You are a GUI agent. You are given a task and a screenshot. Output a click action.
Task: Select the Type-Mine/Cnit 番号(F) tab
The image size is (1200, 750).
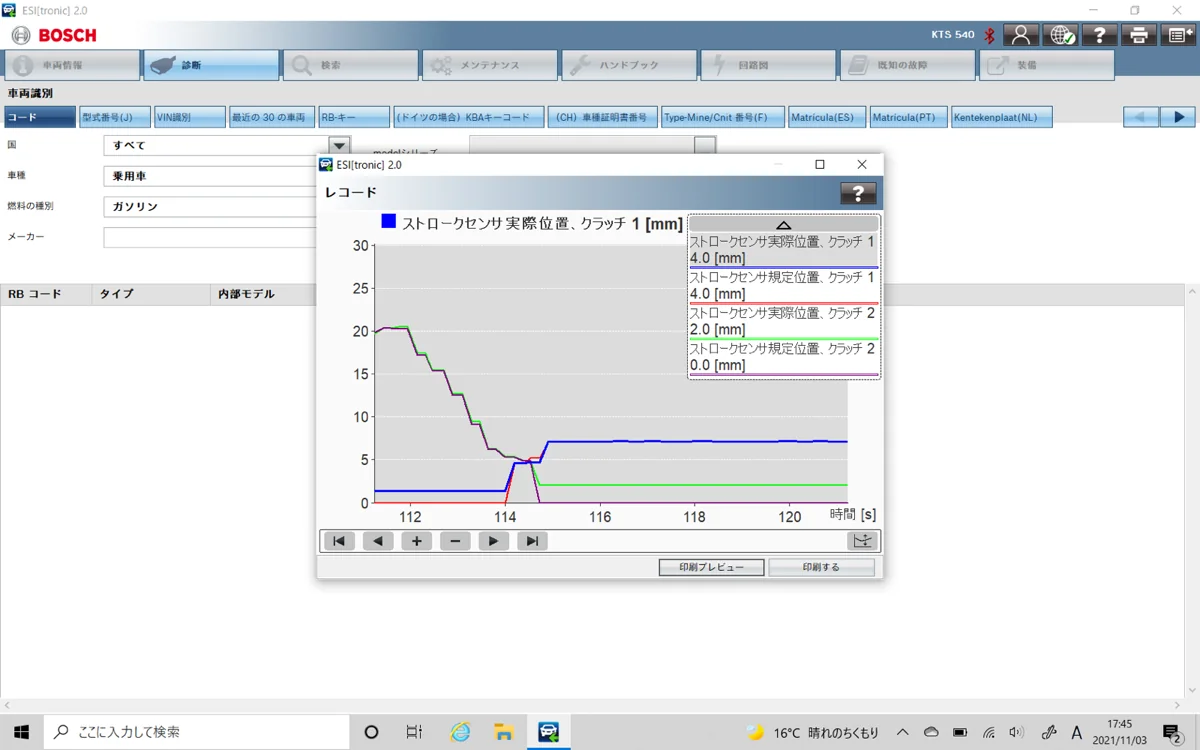point(723,117)
